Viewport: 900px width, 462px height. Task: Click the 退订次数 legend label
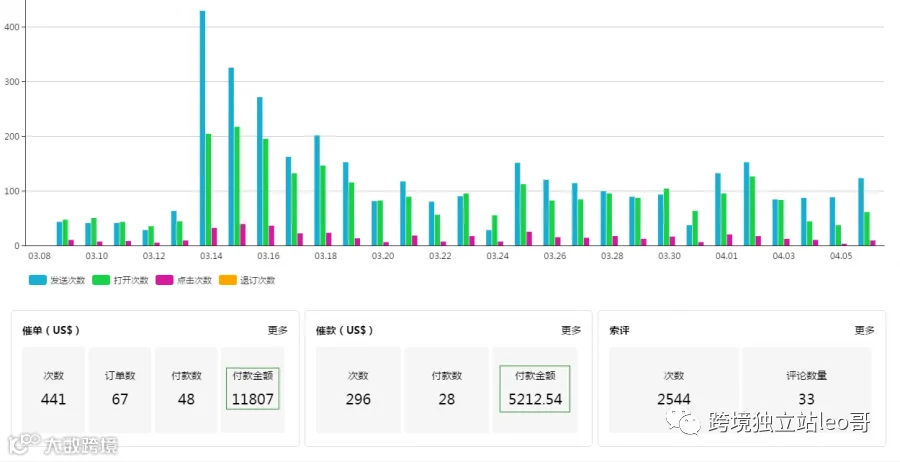(x=258, y=280)
